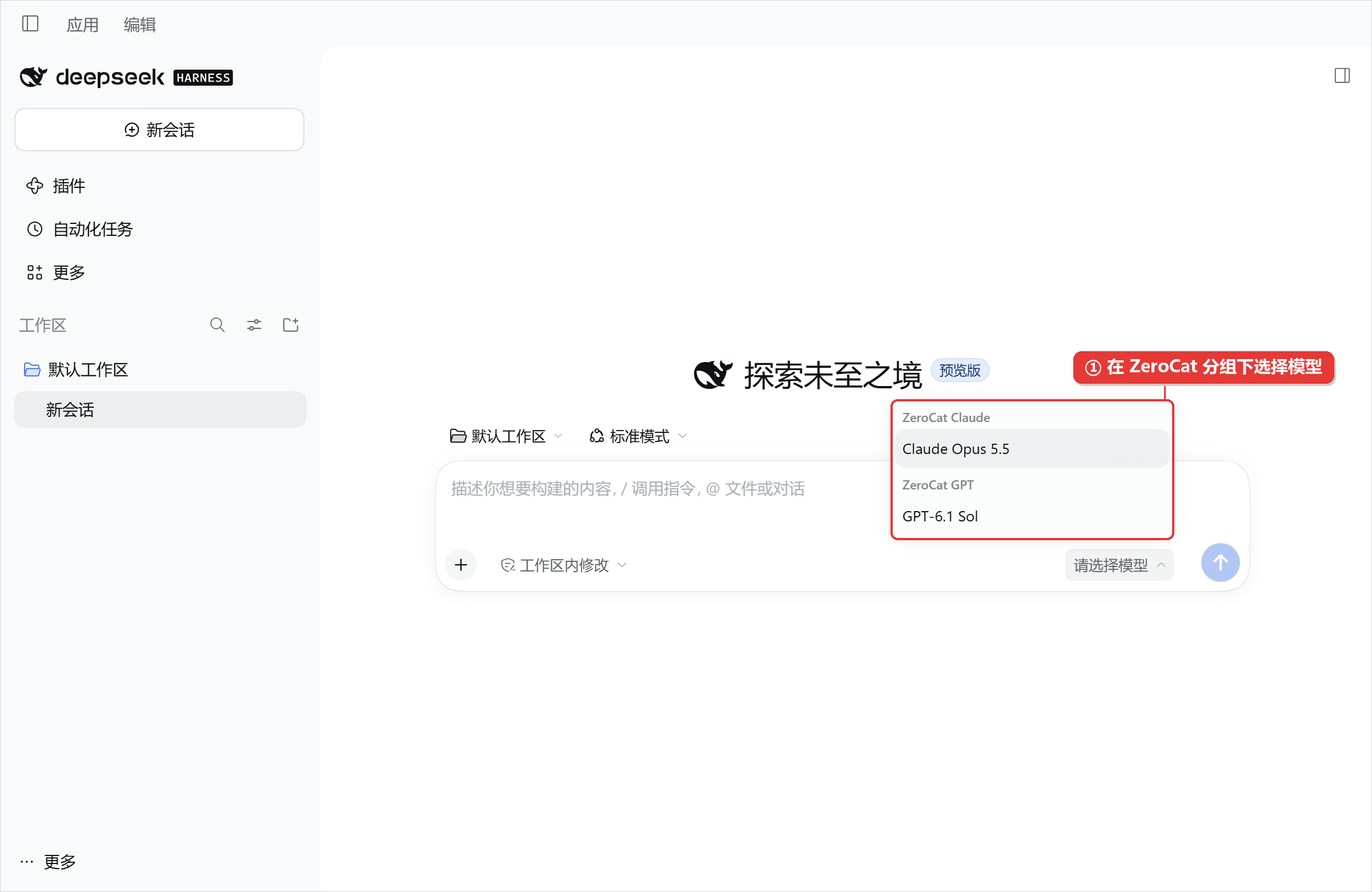Screen dimensions: 1372x892
Task: Open 插件 in the sidebar
Action: coord(56,186)
